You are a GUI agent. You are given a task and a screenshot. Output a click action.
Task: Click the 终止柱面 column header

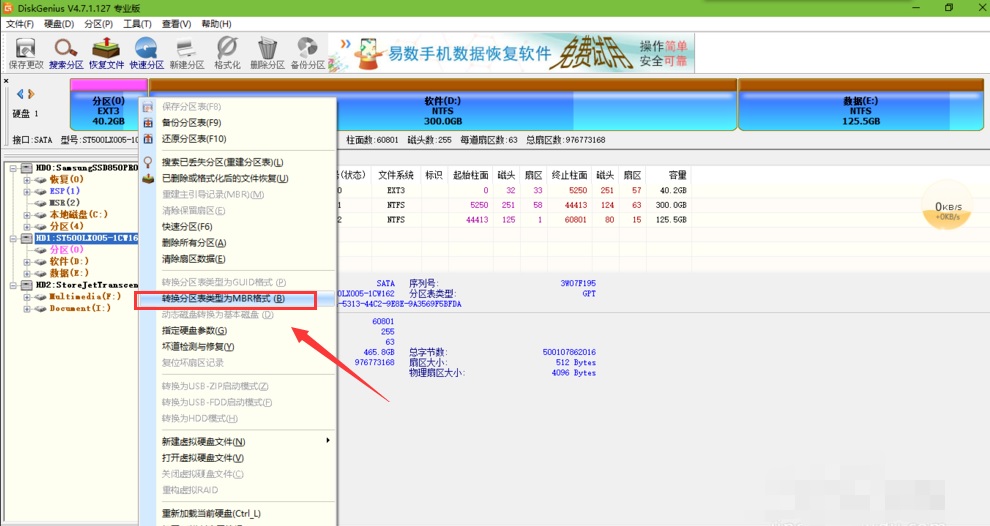tap(570, 175)
